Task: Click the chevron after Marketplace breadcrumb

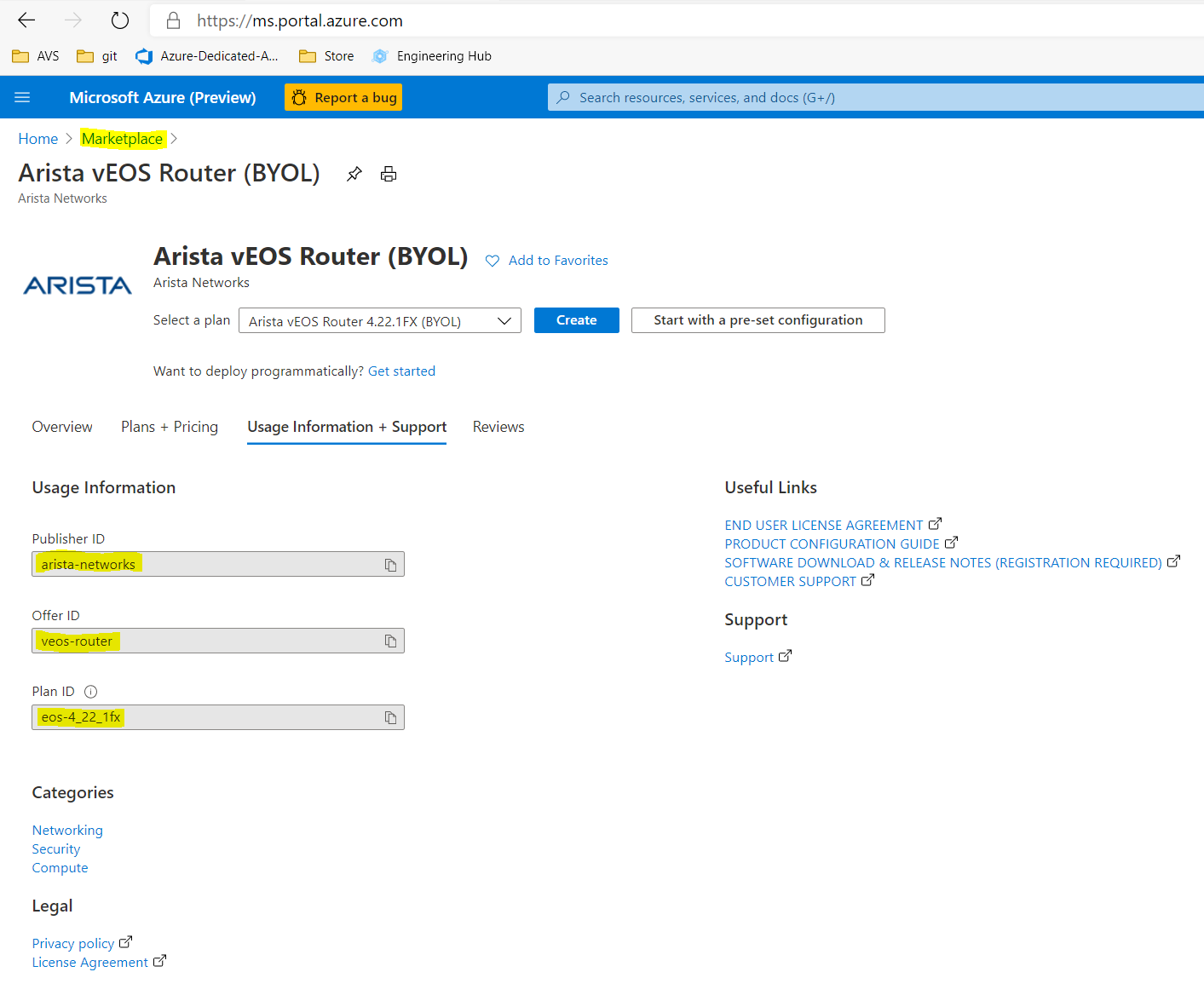Action: click(174, 139)
